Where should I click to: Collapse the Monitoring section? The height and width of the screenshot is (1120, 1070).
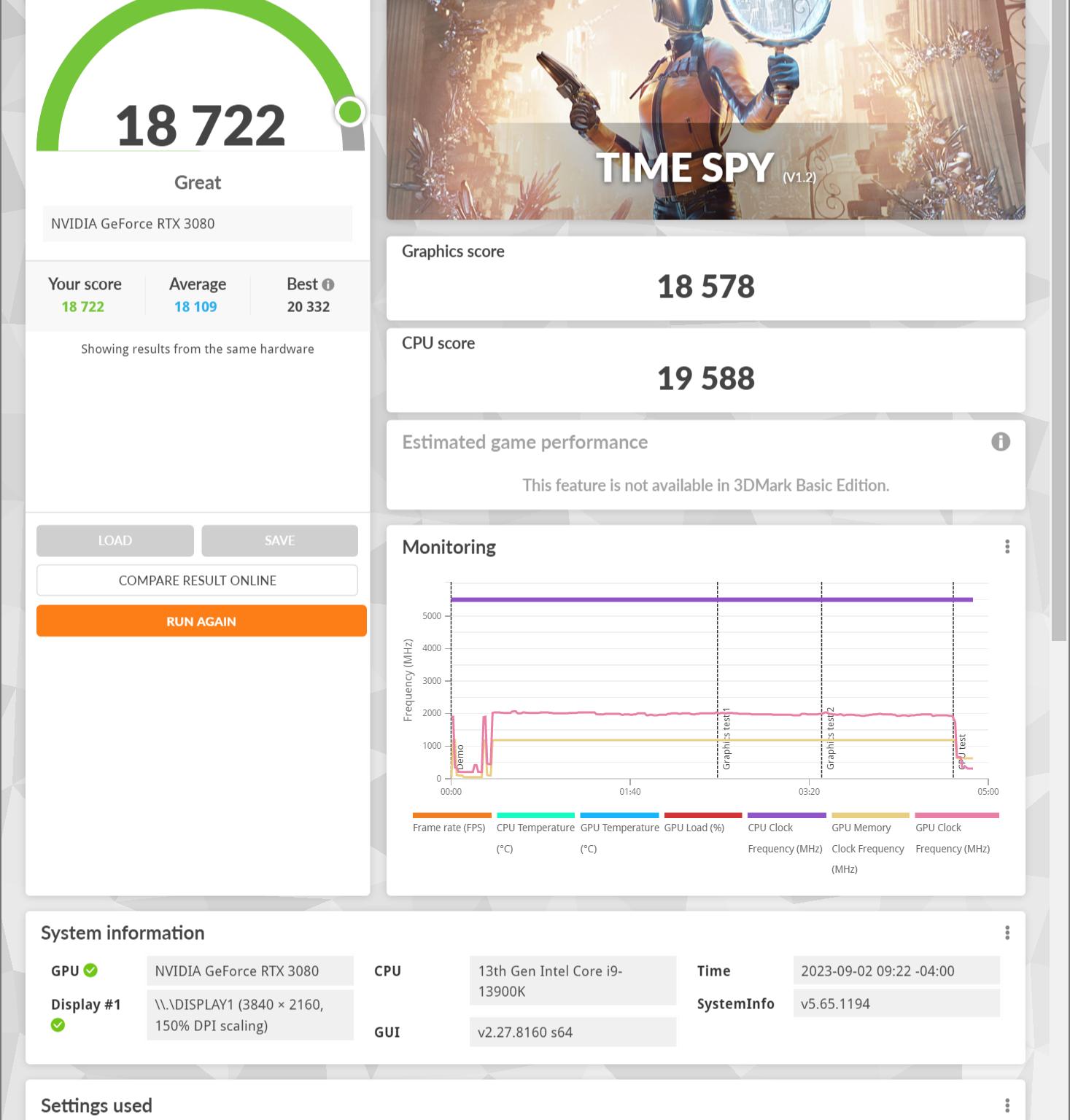pyautogui.click(x=449, y=547)
